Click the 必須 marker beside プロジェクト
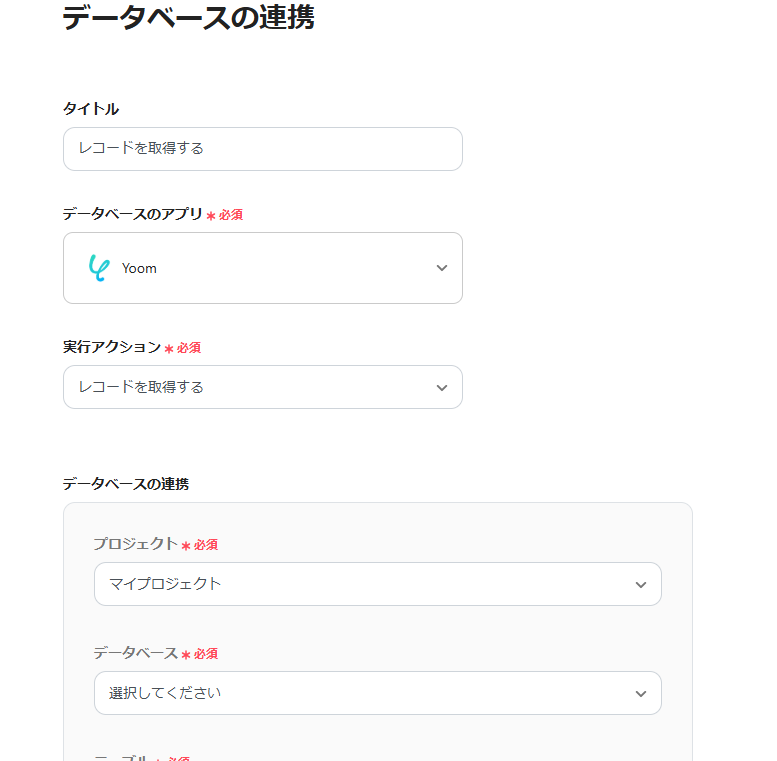777x761 pixels. (x=206, y=545)
